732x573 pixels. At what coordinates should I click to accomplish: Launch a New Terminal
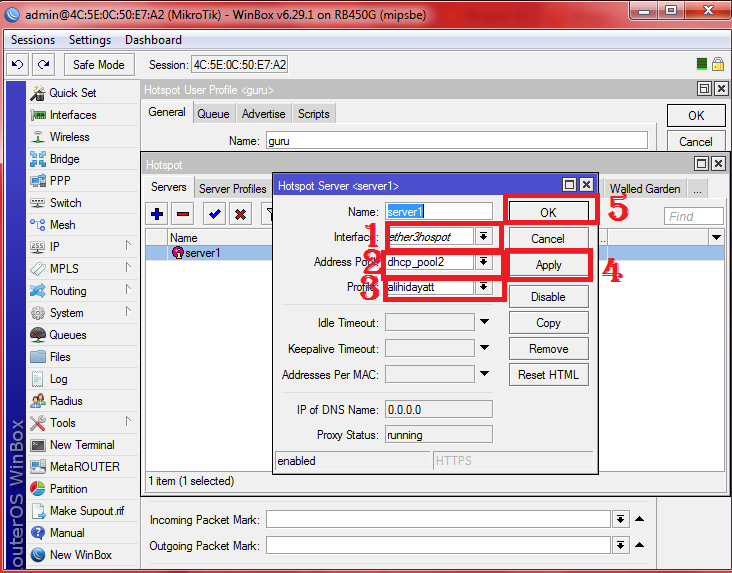pyautogui.click(x=83, y=445)
